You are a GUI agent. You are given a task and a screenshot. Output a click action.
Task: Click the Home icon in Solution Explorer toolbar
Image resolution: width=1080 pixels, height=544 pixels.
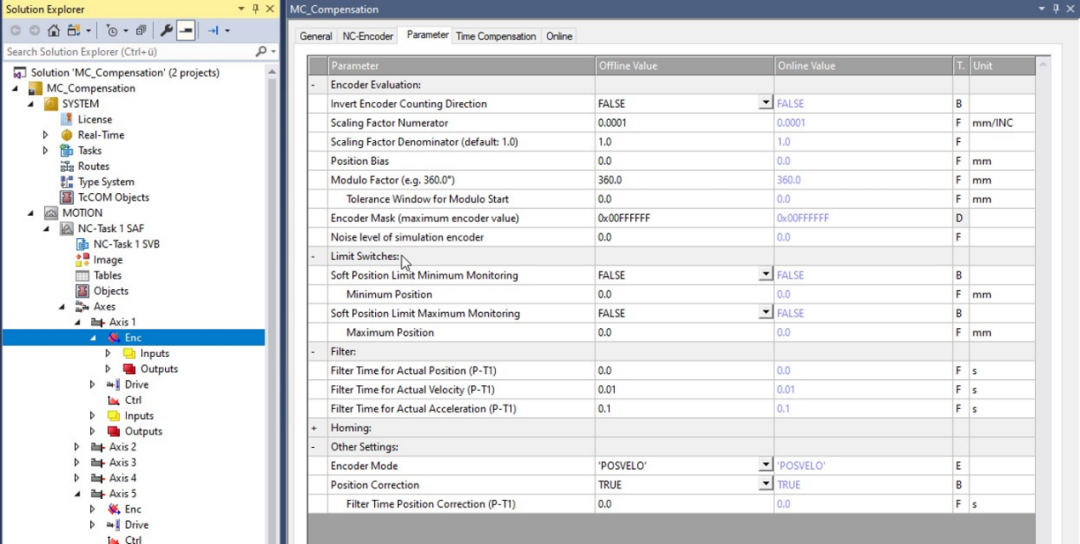click(53, 30)
